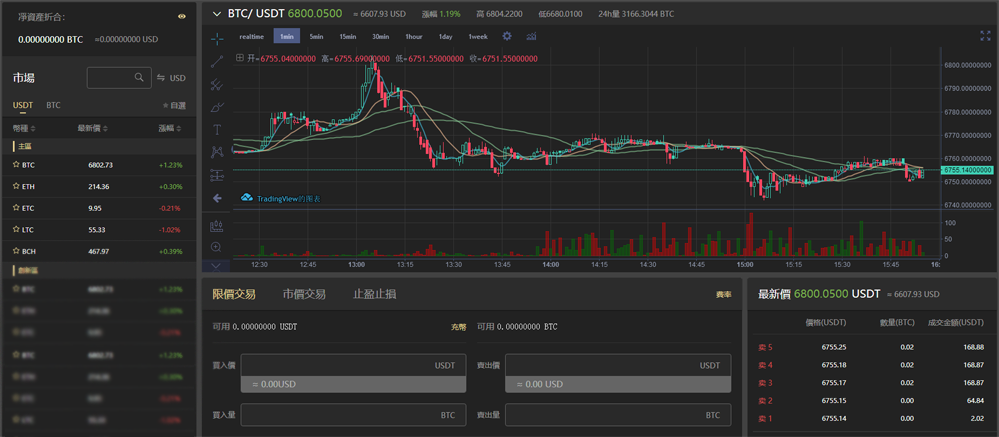The height and width of the screenshot is (437, 999).
Task: Select the brush drawing tool
Action: (x=217, y=107)
